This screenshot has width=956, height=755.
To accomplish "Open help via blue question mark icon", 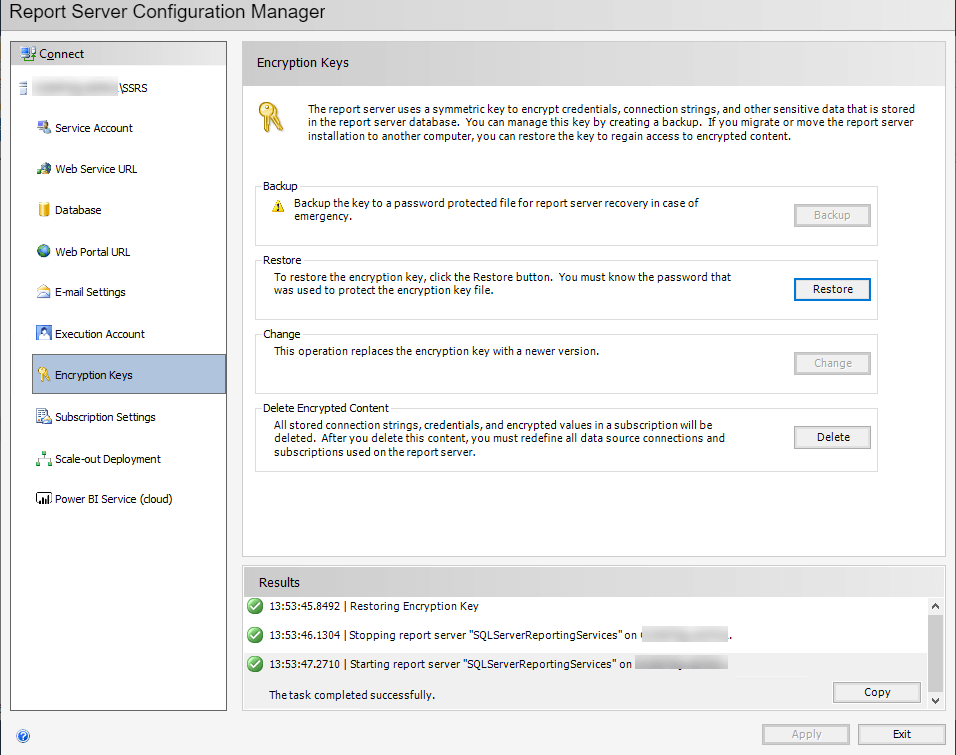I will pyautogui.click(x=23, y=735).
